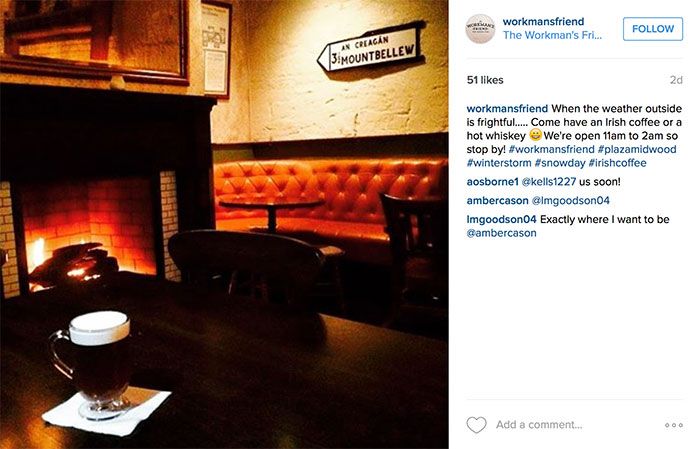Open commenter lmgoodson04's profile
The height and width of the screenshot is (449, 700).
(501, 219)
